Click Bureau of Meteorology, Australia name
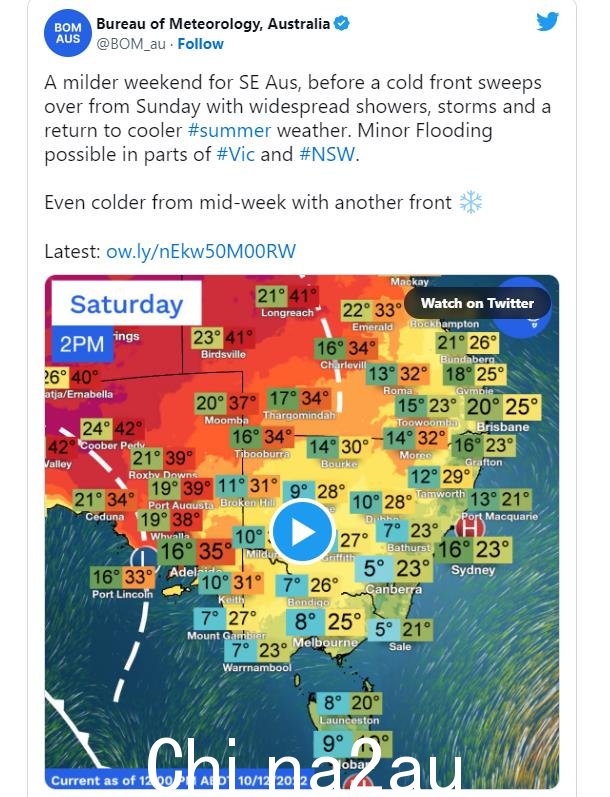The width and height of the screenshot is (610, 797). pyautogui.click(x=213, y=23)
